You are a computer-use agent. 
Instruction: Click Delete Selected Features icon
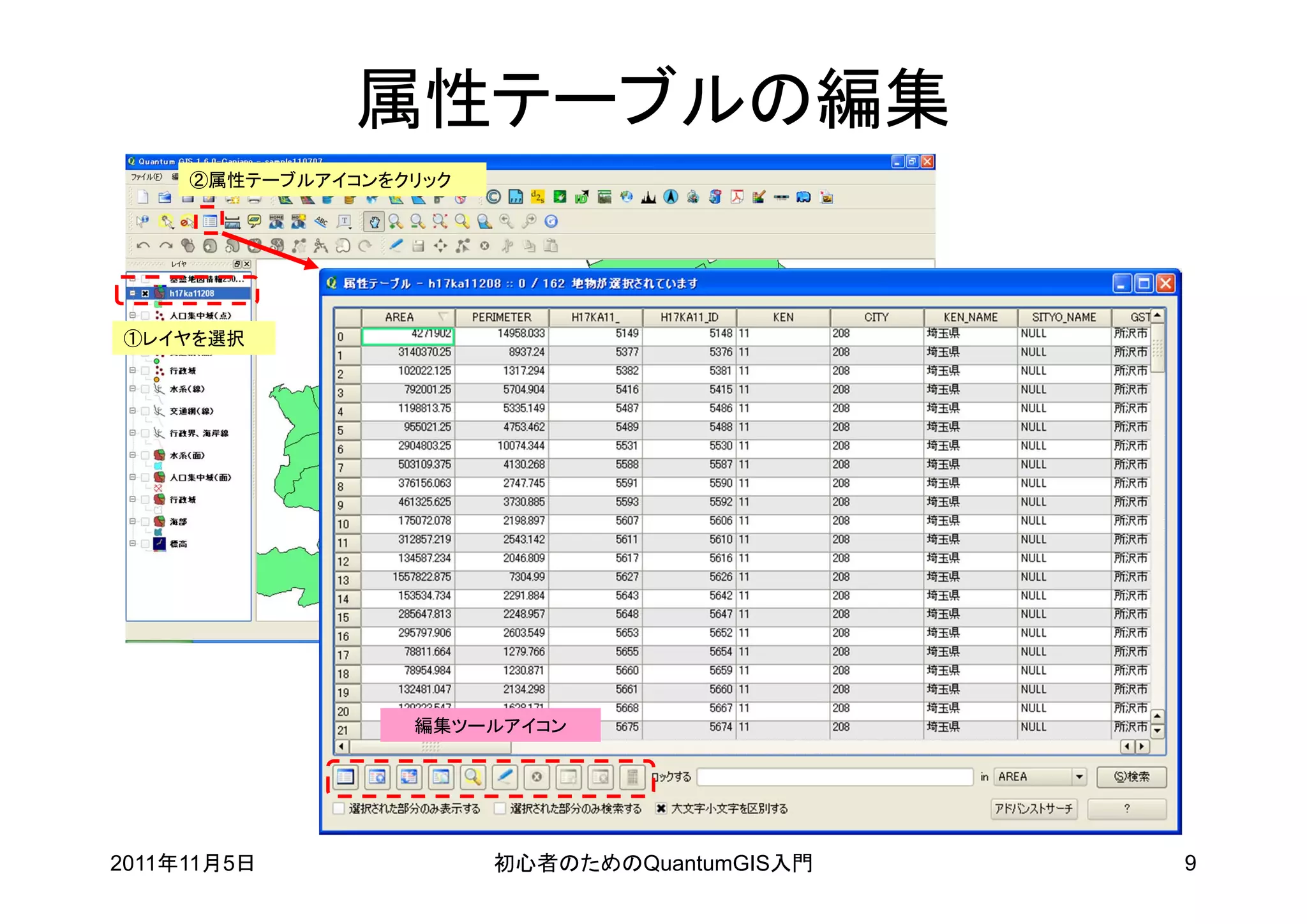[537, 777]
